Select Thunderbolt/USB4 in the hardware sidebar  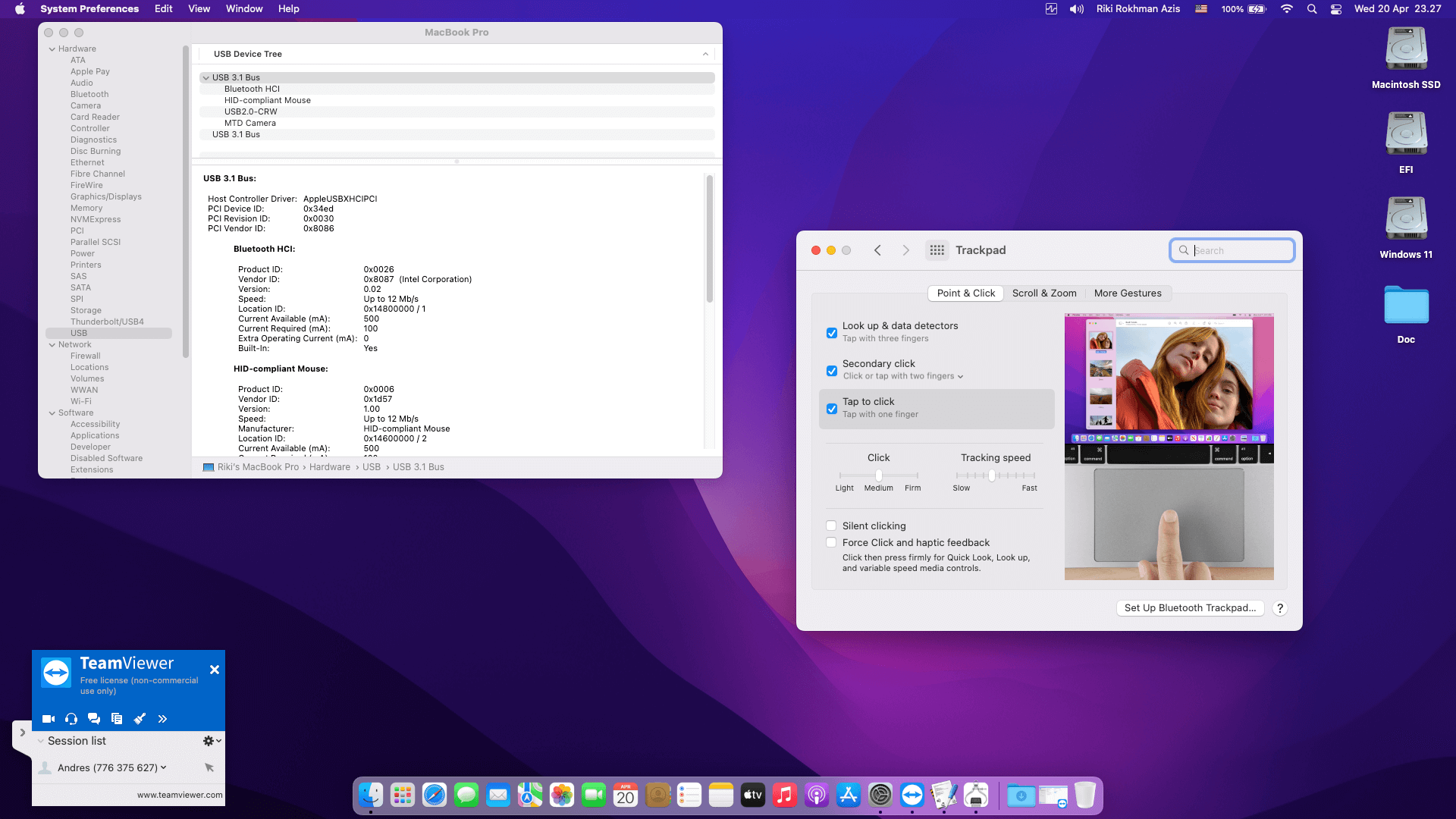coord(107,322)
